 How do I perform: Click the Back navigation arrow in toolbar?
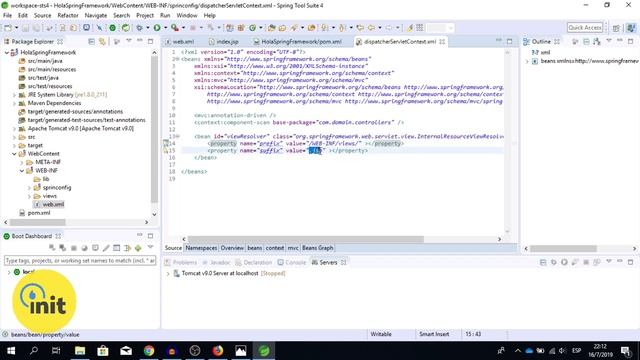[371, 28]
